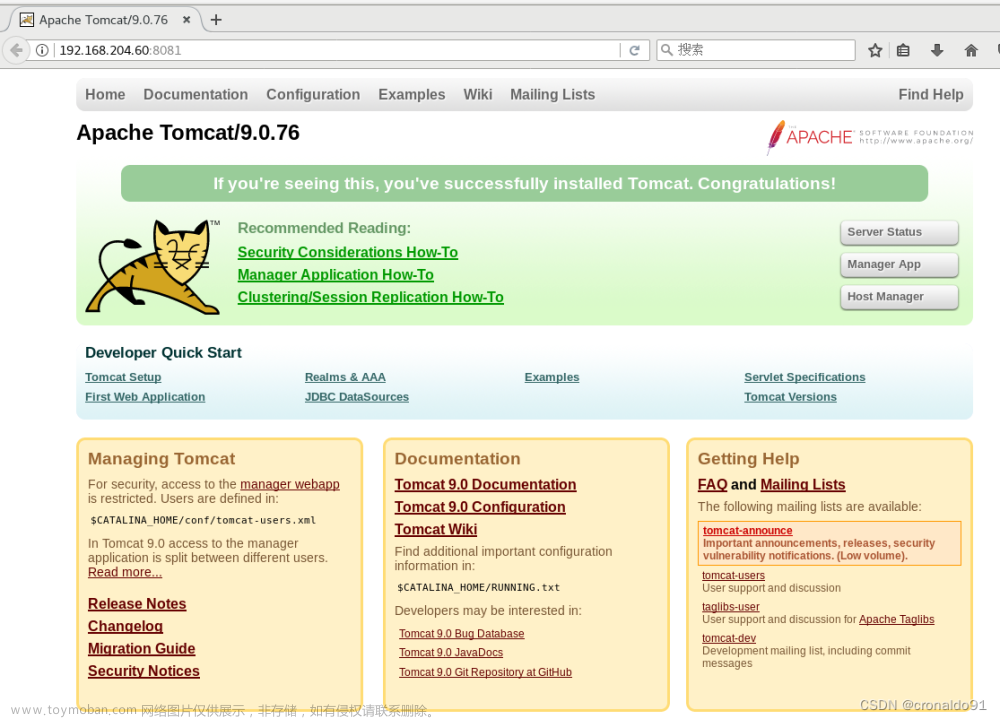
Task: Open the Home navigation item
Action: tap(105, 94)
